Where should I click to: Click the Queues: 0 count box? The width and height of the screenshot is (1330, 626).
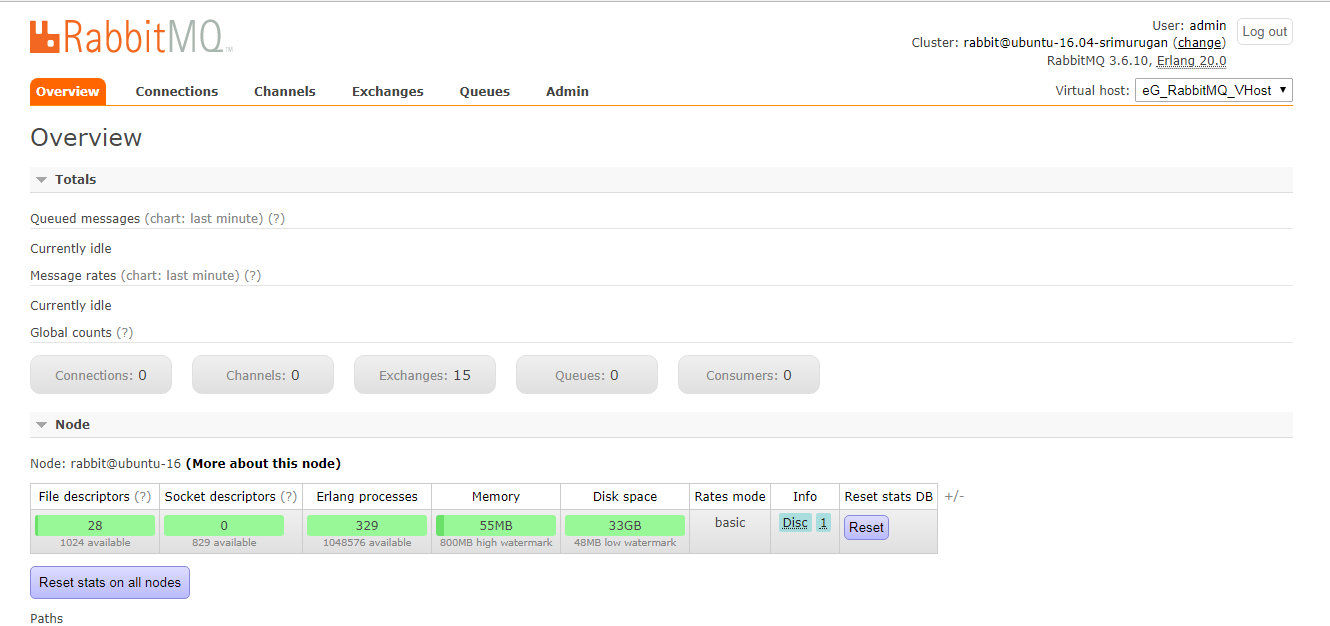pos(587,375)
